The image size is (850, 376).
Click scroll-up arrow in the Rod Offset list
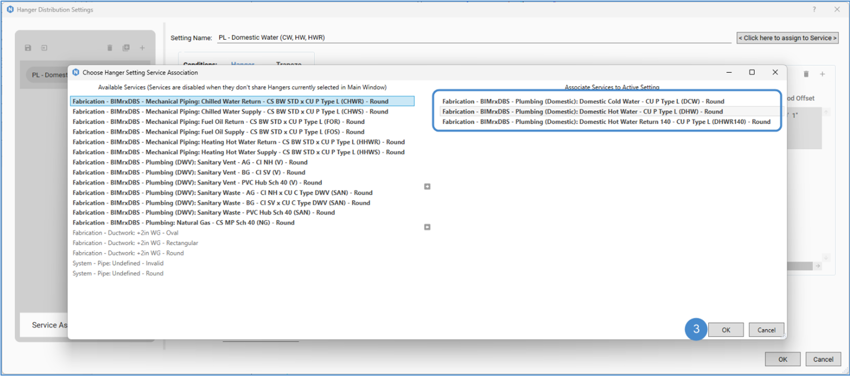(x=826, y=113)
